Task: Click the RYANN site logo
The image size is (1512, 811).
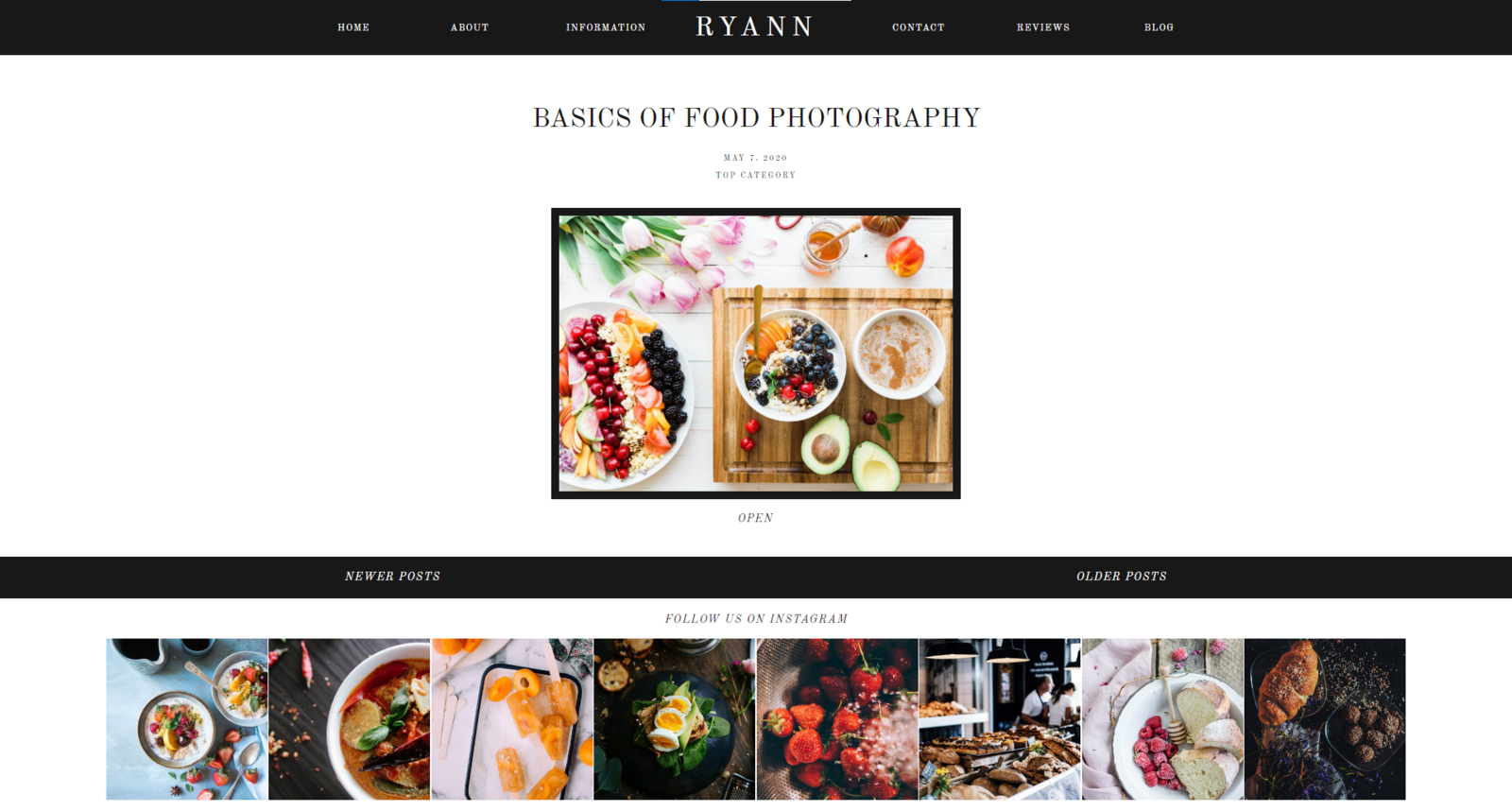Action: pos(754,26)
